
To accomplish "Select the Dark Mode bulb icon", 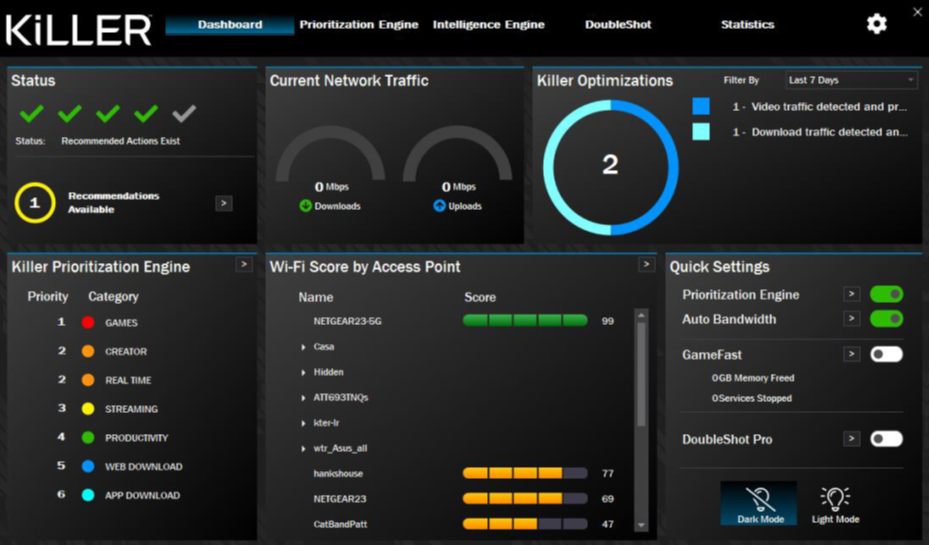I will (760, 499).
